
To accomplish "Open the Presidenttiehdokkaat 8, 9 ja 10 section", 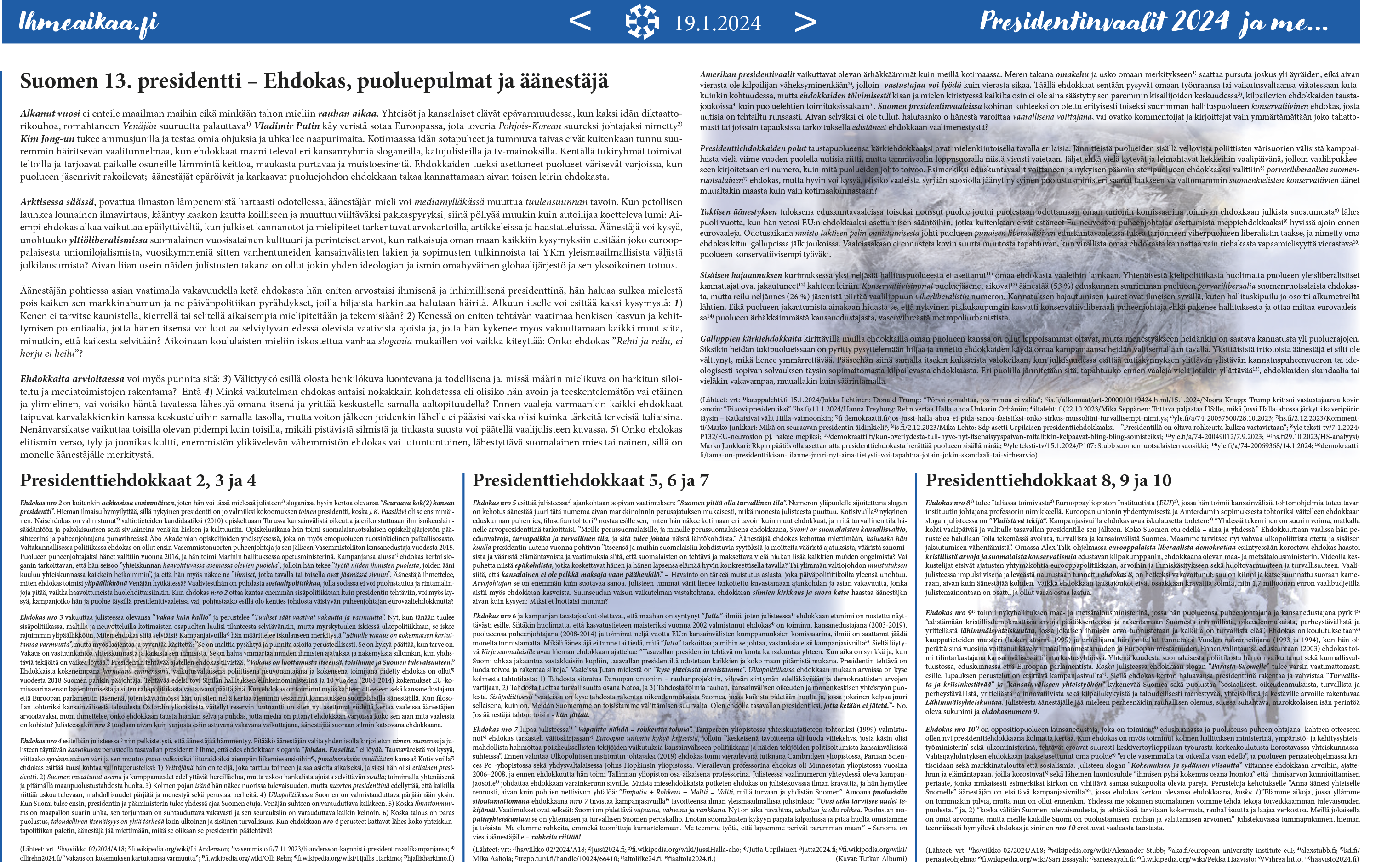I will coord(1048,480).
